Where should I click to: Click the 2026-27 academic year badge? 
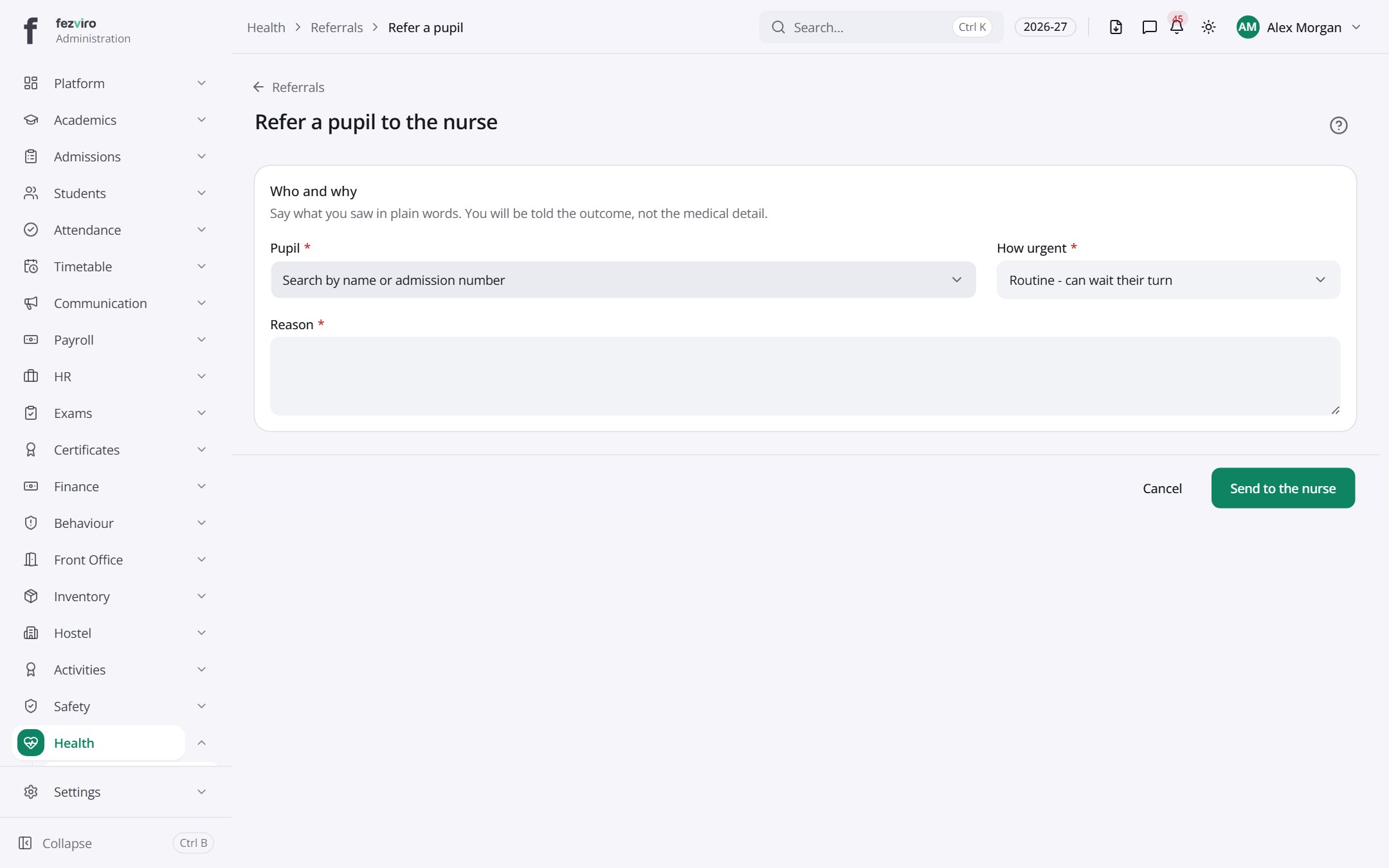[1045, 27]
